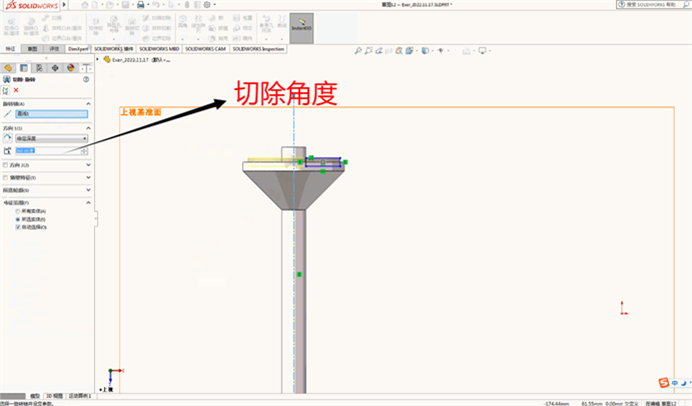
Task: Open the DimXpert tab
Action: [78, 49]
